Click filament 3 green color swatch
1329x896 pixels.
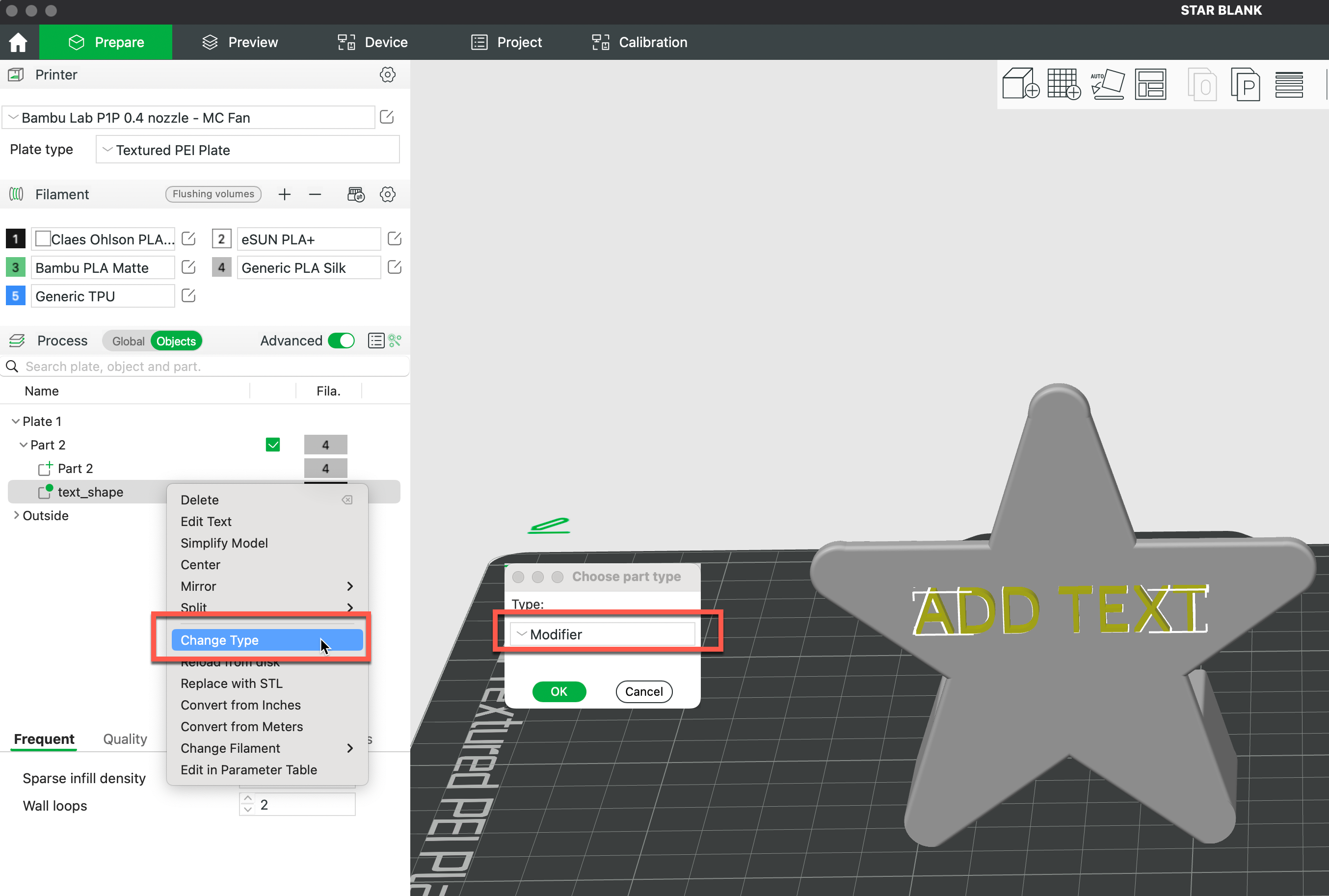click(x=15, y=267)
